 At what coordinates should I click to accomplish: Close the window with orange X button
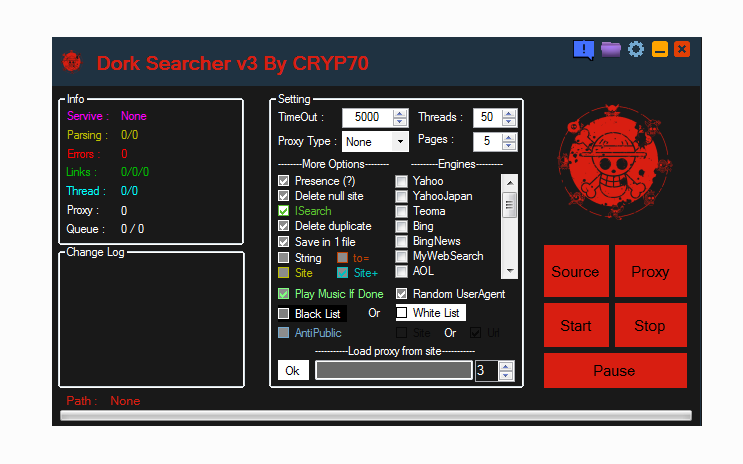tap(682, 49)
